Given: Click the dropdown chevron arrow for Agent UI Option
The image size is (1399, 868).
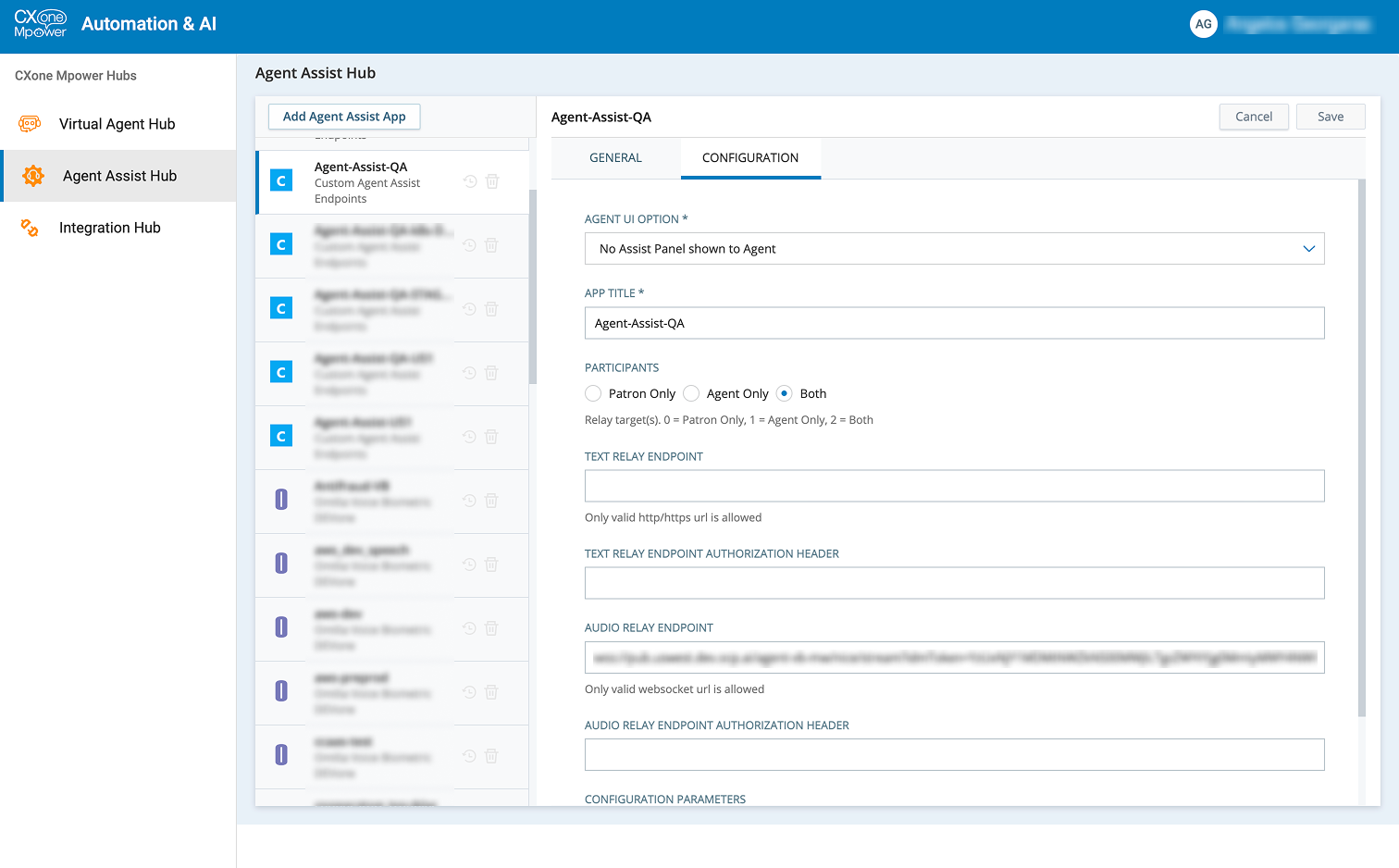Looking at the screenshot, I should 1308,249.
